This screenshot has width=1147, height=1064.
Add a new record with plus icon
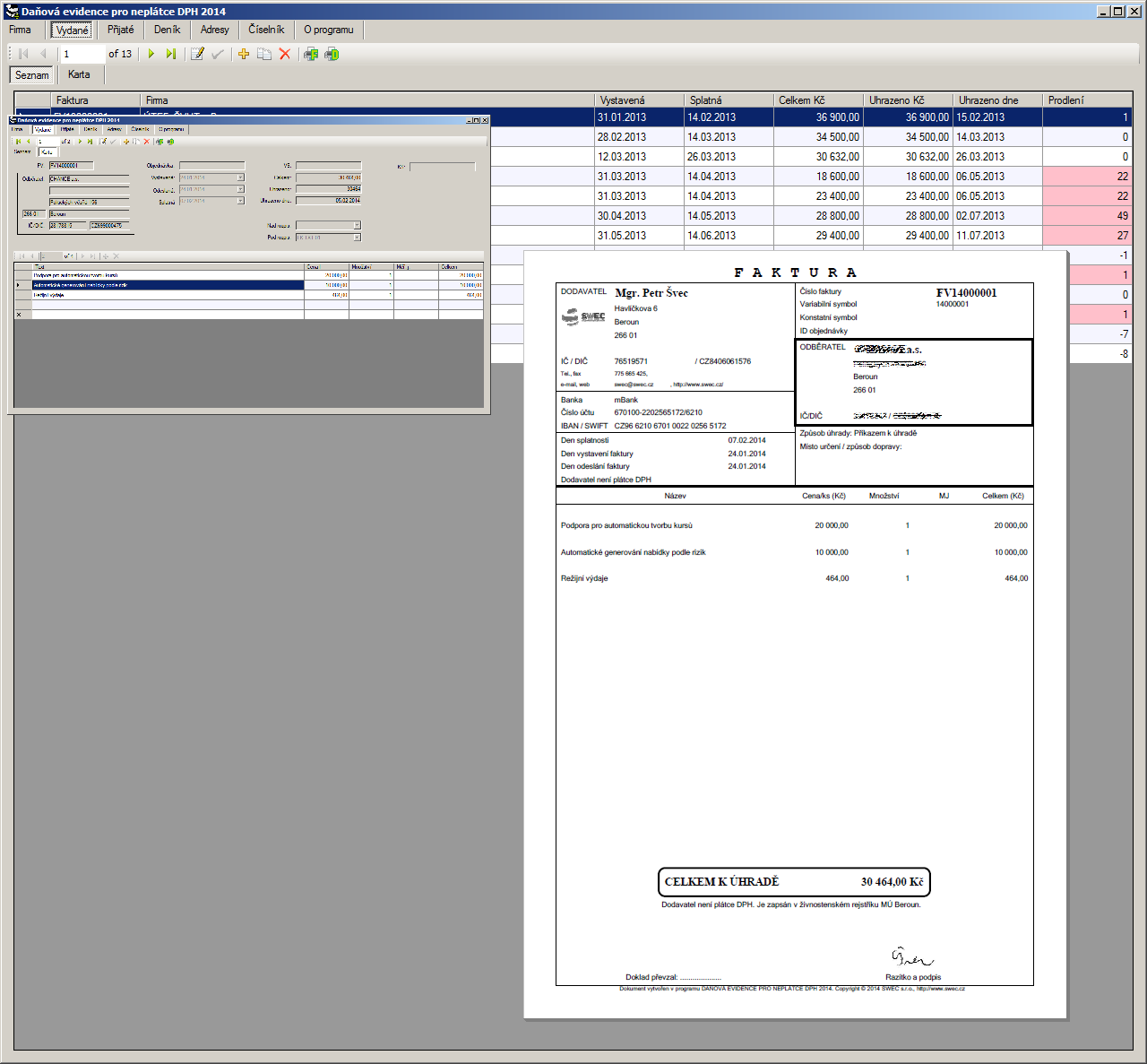(244, 54)
